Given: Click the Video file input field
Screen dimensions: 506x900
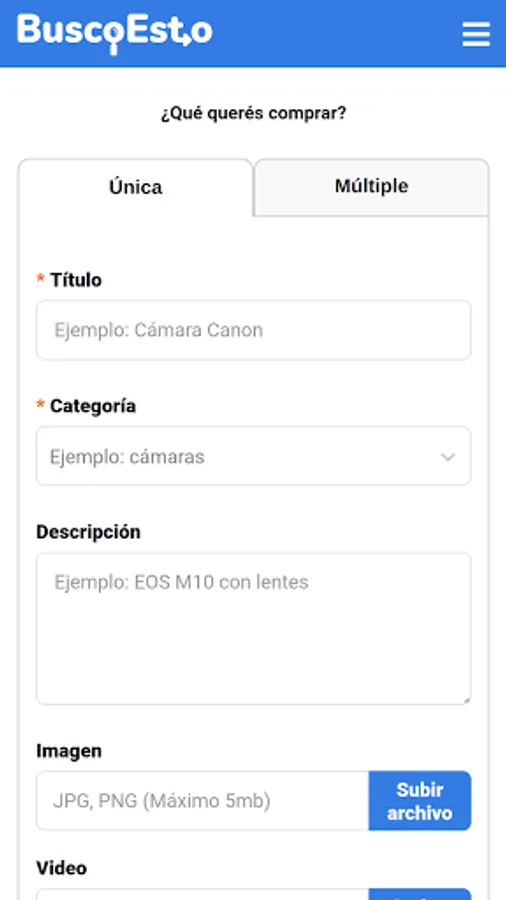Looking at the screenshot, I should click(x=203, y=894).
